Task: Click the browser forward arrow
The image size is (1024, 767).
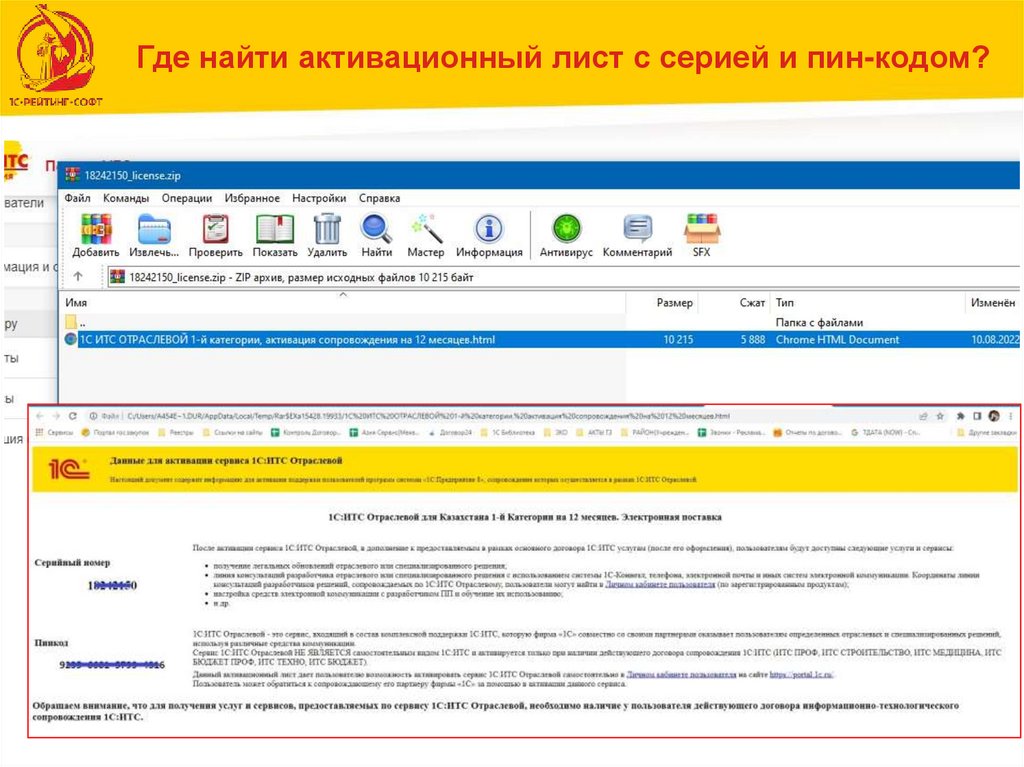Action: click(56, 416)
